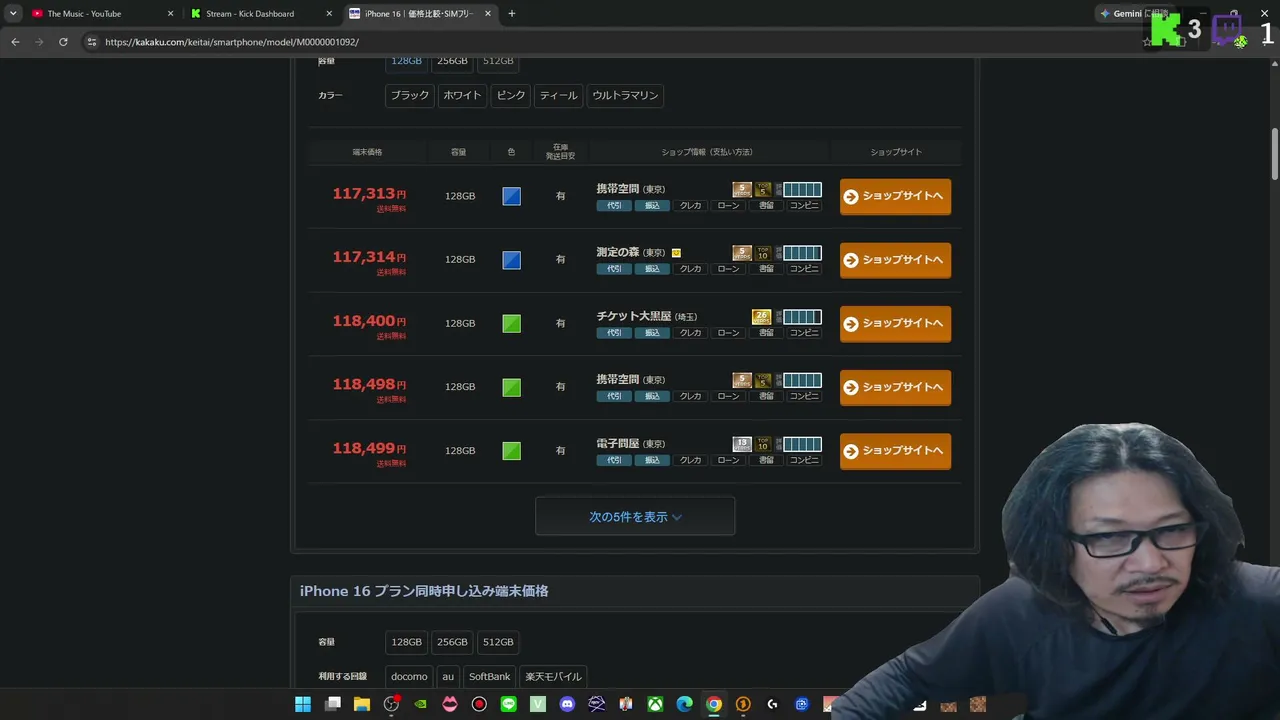Go back to previous page
The width and height of the screenshot is (1280, 720).
15,42
